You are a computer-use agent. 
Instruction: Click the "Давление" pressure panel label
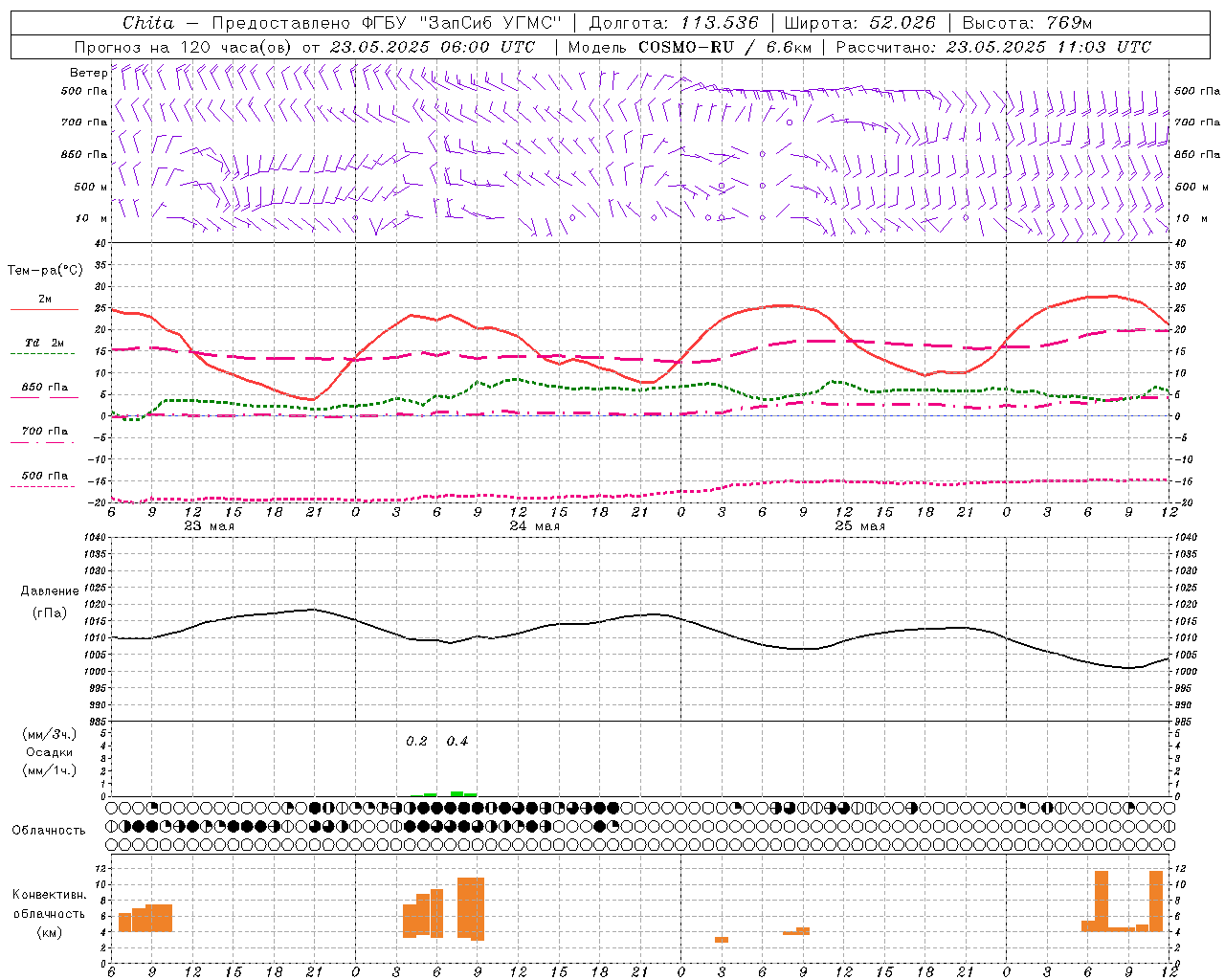pos(50,591)
